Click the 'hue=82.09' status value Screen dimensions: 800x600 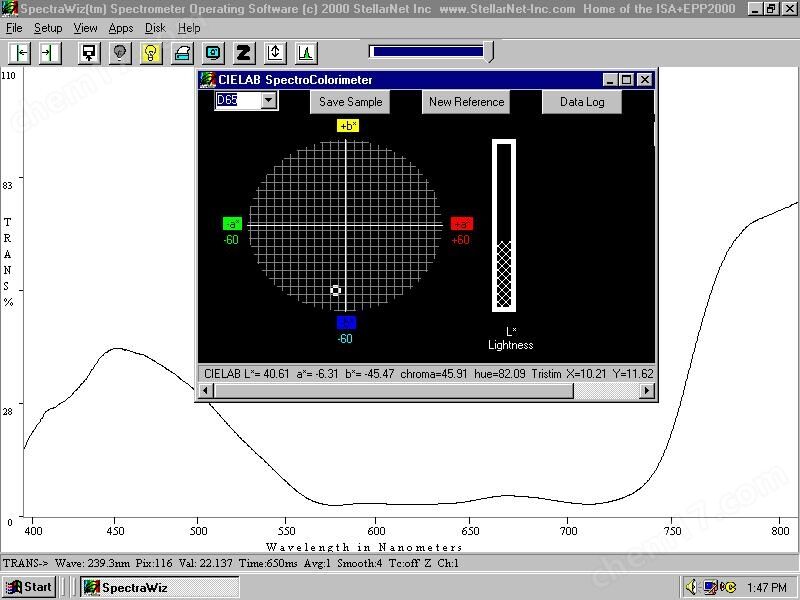tap(499, 374)
